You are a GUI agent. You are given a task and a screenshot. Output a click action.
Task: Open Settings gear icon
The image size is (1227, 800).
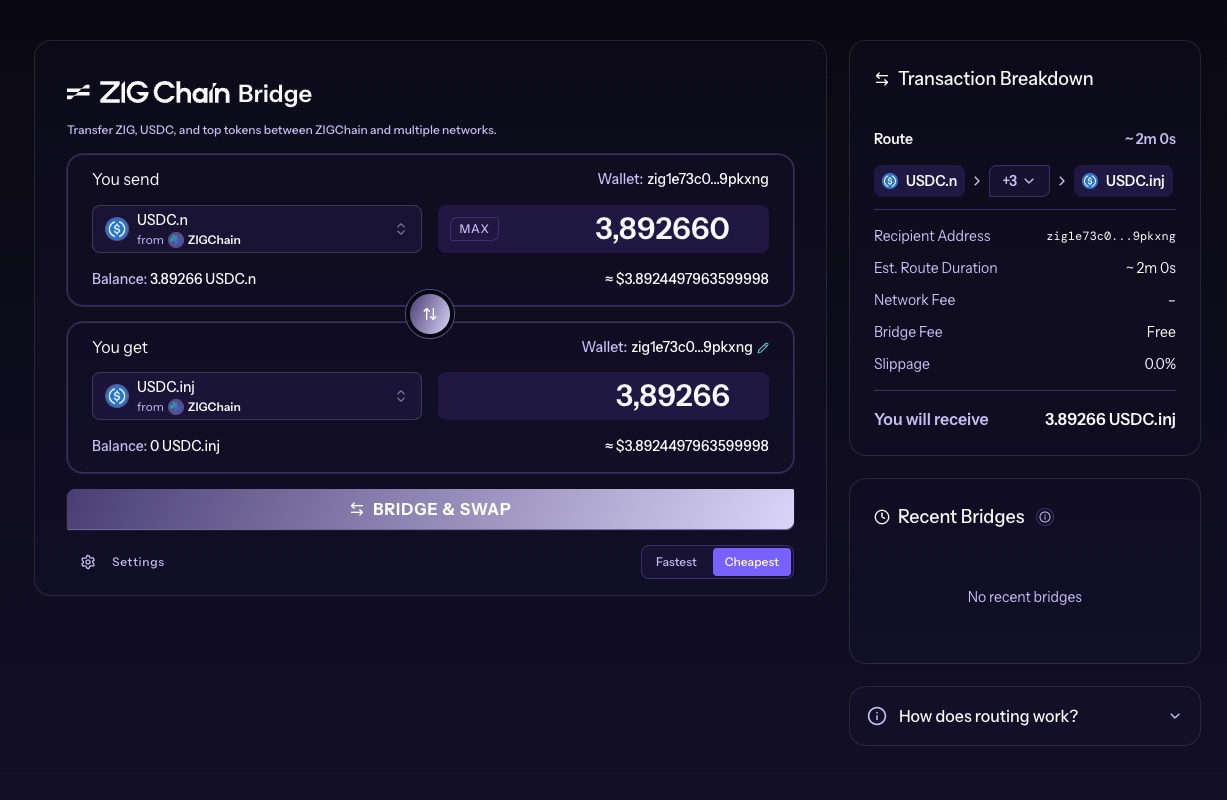[x=88, y=562]
